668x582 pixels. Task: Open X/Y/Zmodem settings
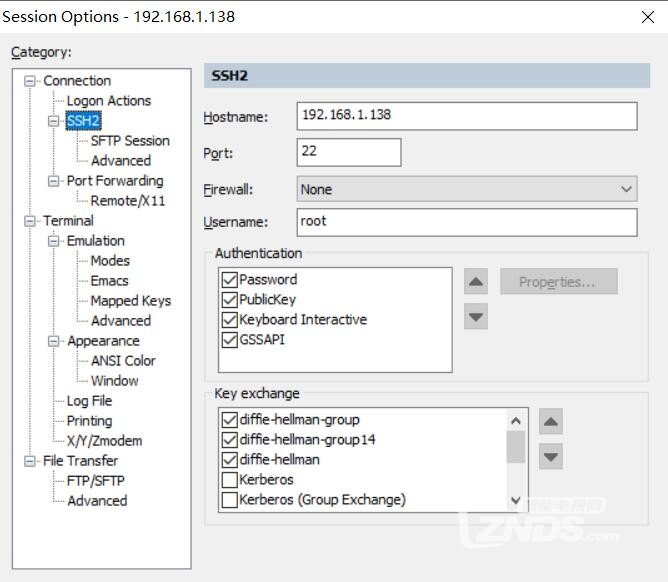104,441
